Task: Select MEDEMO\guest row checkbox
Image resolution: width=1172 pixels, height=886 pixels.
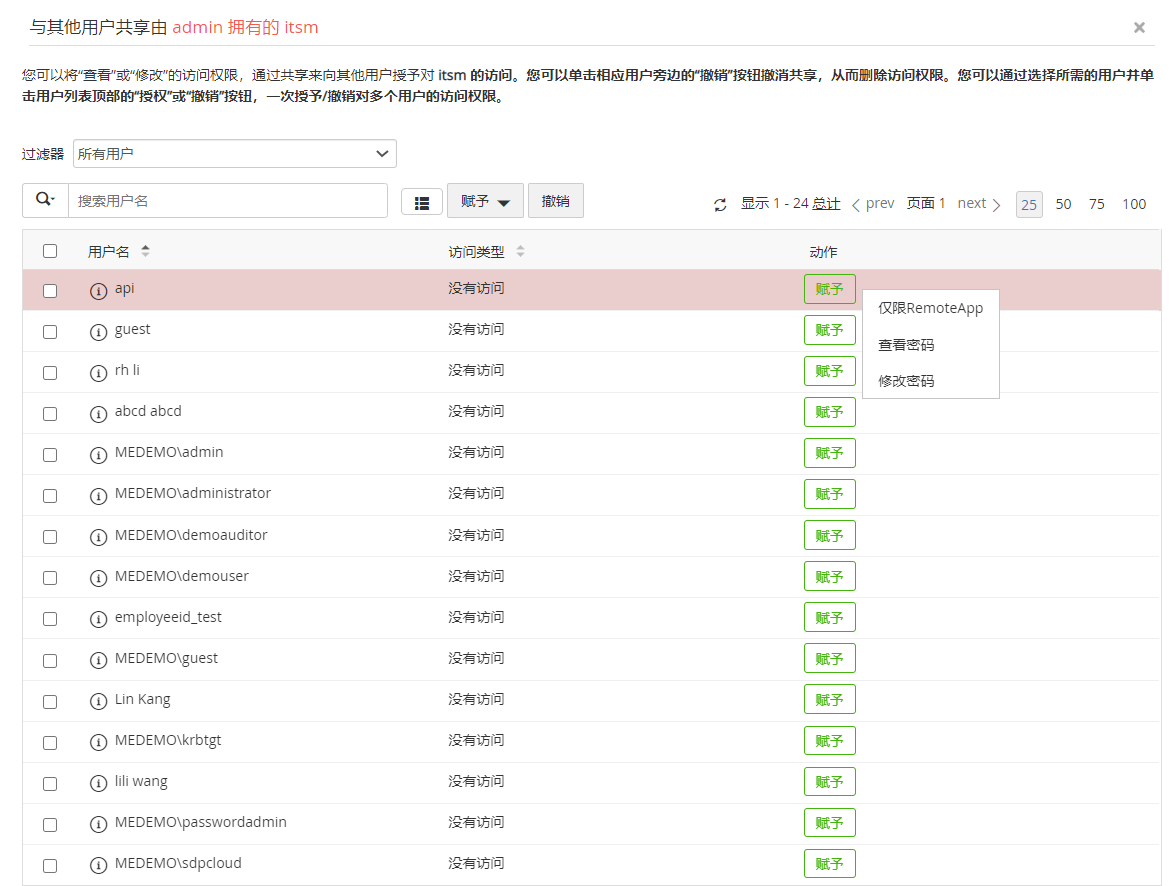Action: tap(50, 661)
